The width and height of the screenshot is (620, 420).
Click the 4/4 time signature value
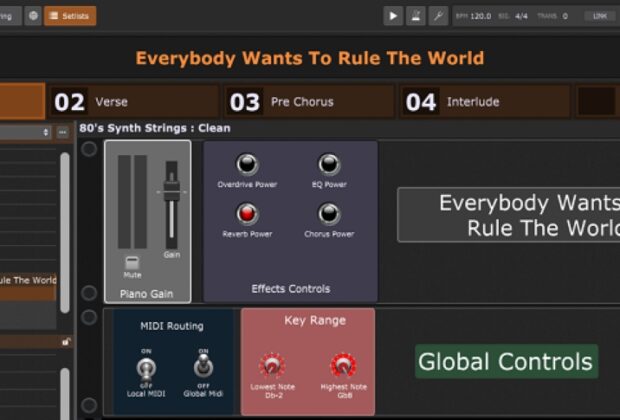coord(521,16)
